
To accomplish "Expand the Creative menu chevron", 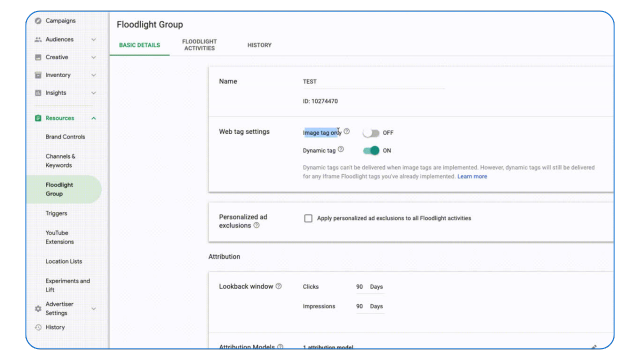I will pyautogui.click(x=93, y=57).
